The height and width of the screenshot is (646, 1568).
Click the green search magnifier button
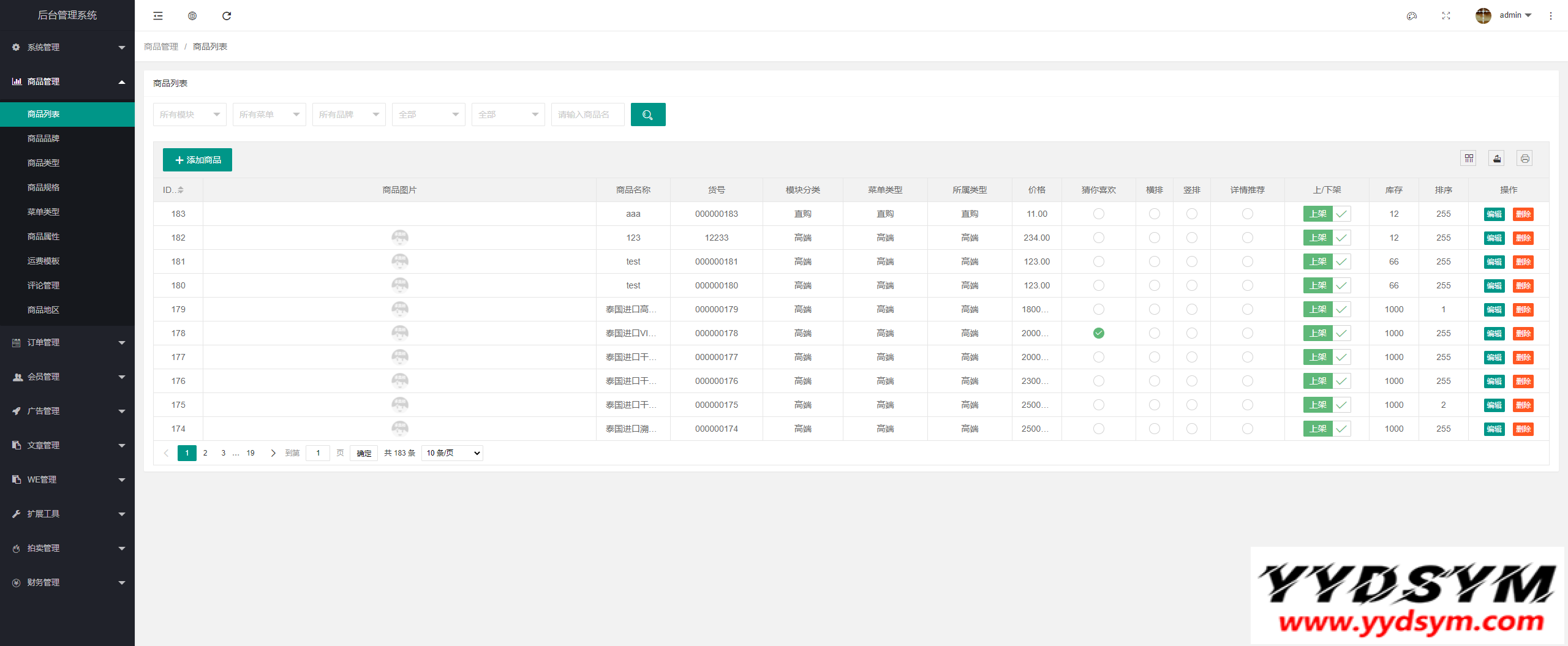coord(648,115)
